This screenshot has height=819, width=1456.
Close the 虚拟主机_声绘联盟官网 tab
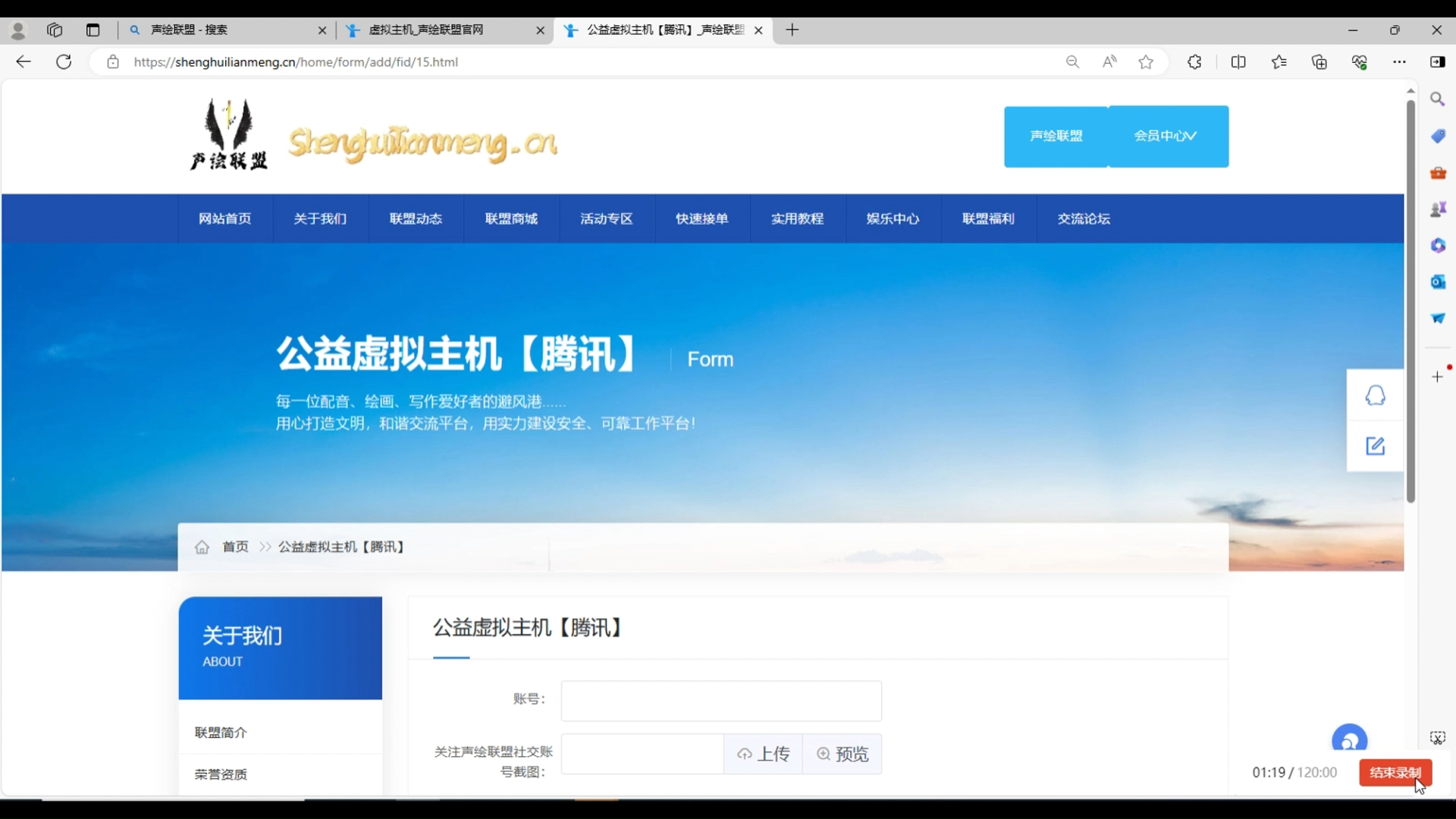click(x=541, y=30)
